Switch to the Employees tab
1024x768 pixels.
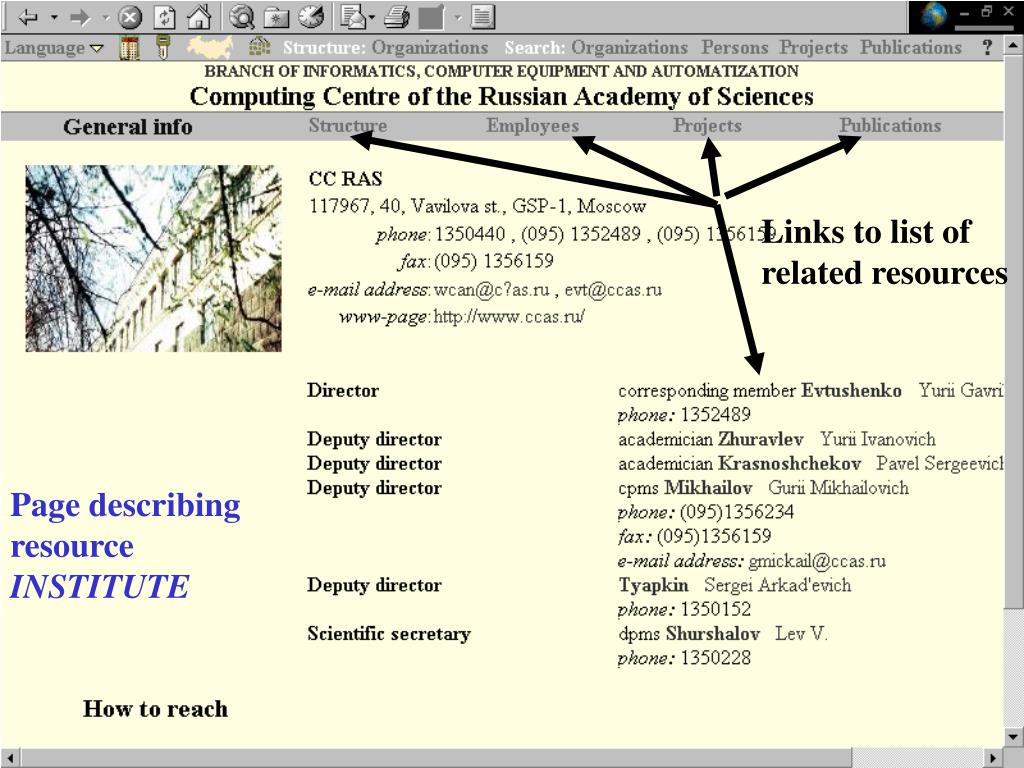coord(532,125)
